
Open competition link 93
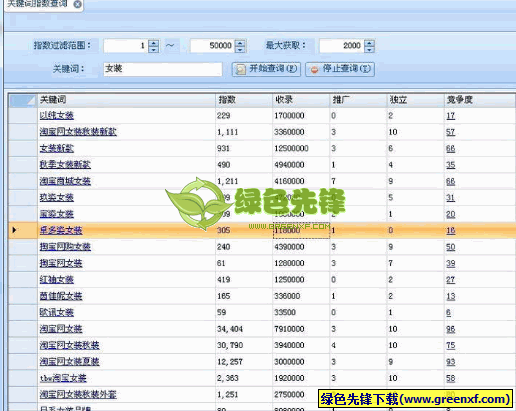(x=451, y=362)
